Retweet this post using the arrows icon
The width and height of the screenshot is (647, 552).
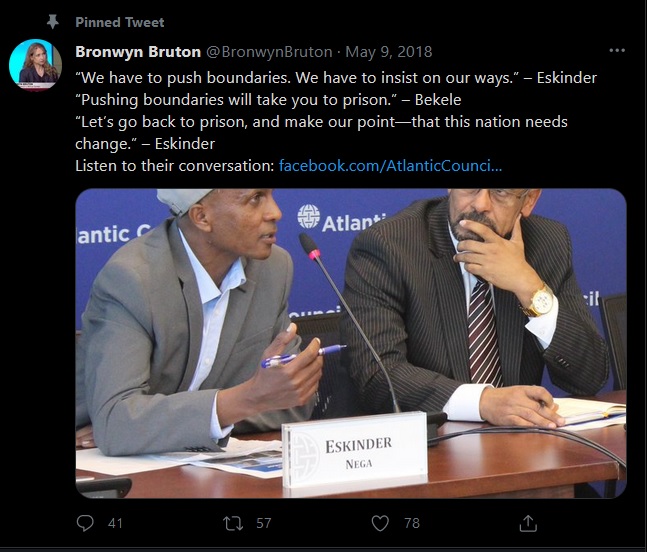pyautogui.click(x=232, y=522)
